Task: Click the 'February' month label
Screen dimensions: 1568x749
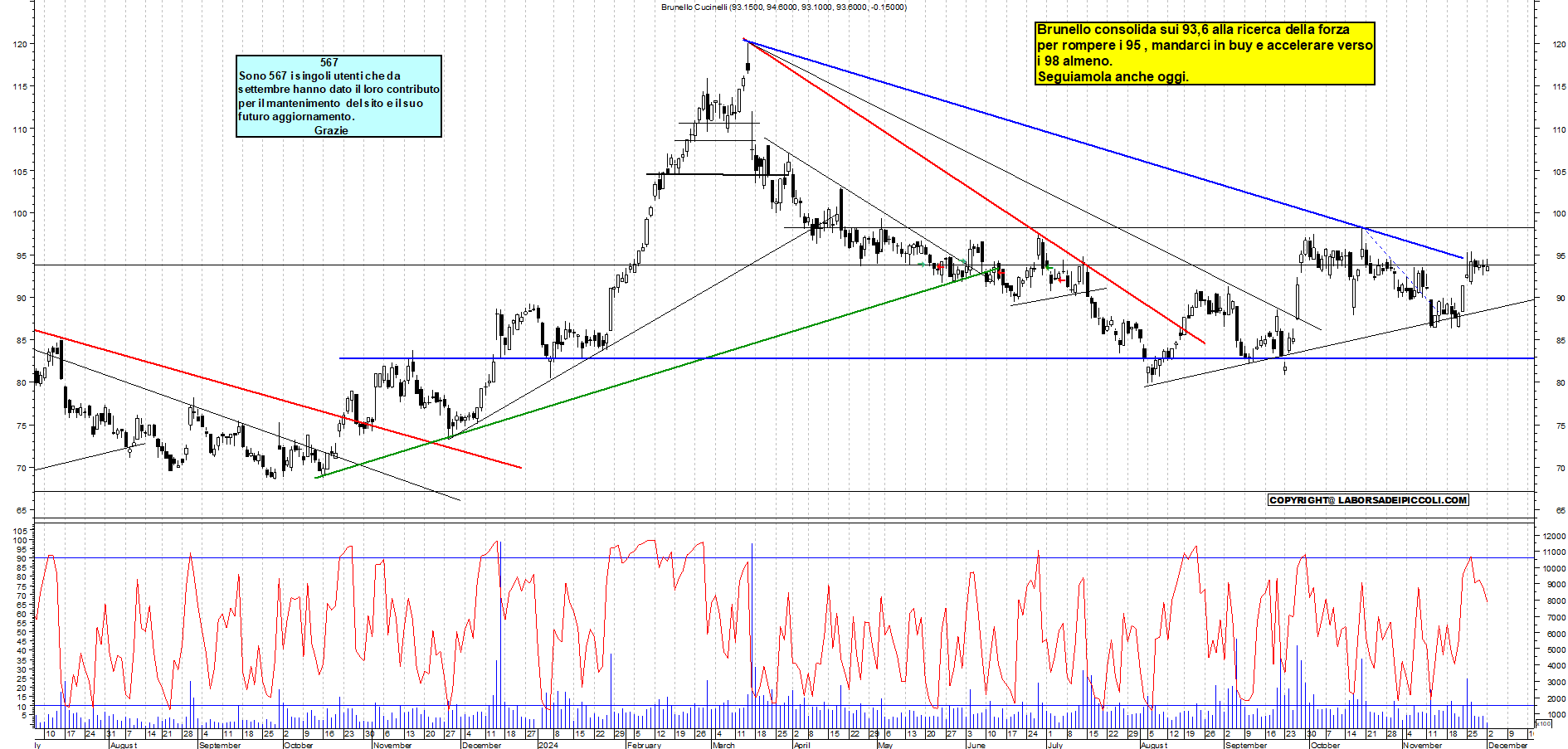Action: pyautogui.click(x=644, y=745)
